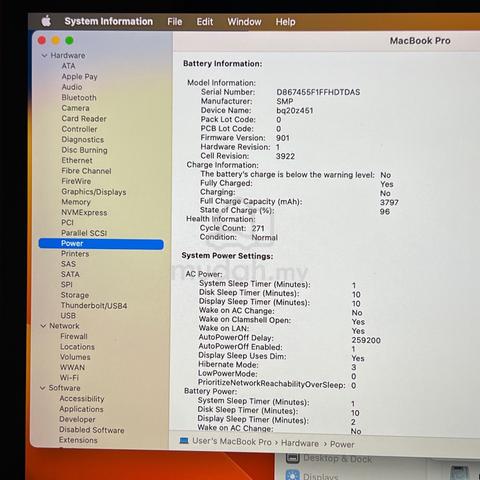The height and width of the screenshot is (480, 480).
Task: Collapse the Network section
Action: pyautogui.click(x=43, y=326)
